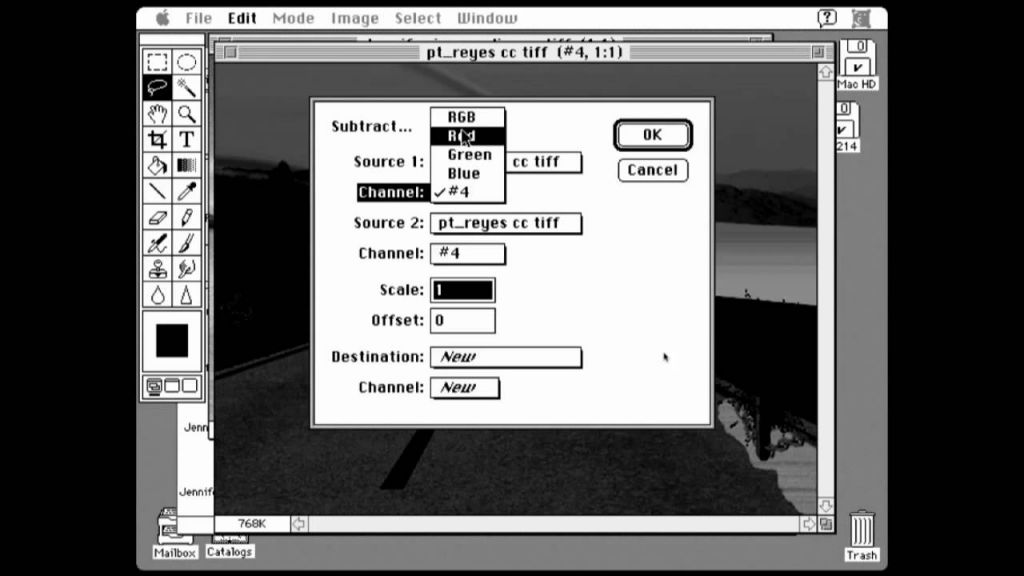
Task: Choose the Crop tool
Action: [x=157, y=139]
